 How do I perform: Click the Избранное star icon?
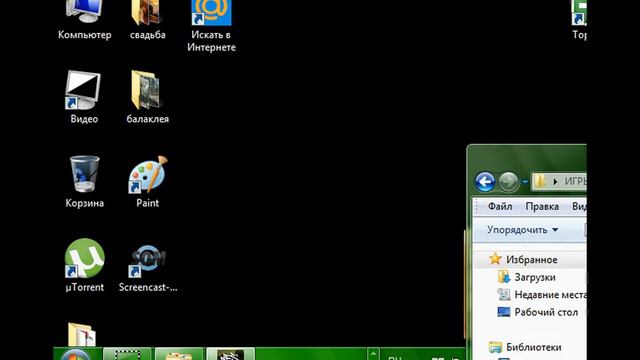tap(495, 259)
